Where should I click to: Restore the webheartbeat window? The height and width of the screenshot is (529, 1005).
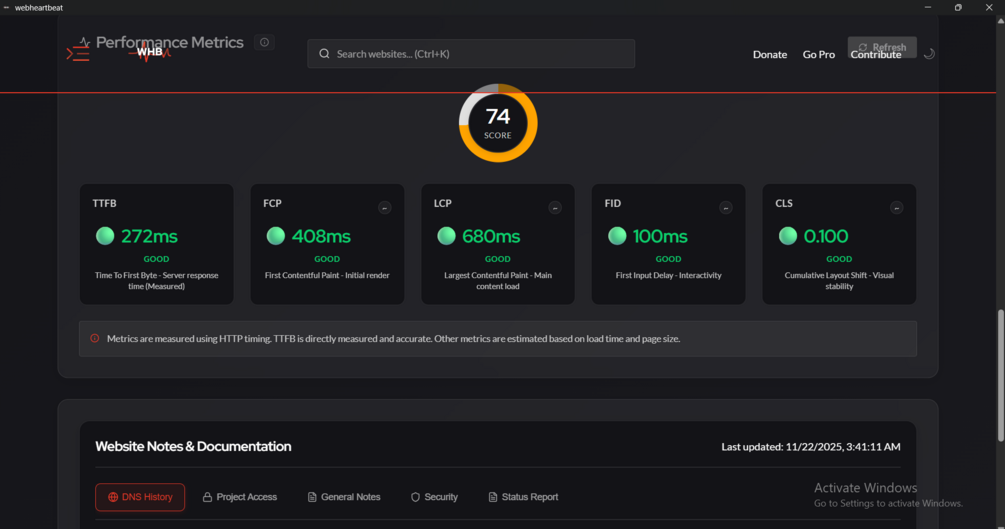pos(958,8)
